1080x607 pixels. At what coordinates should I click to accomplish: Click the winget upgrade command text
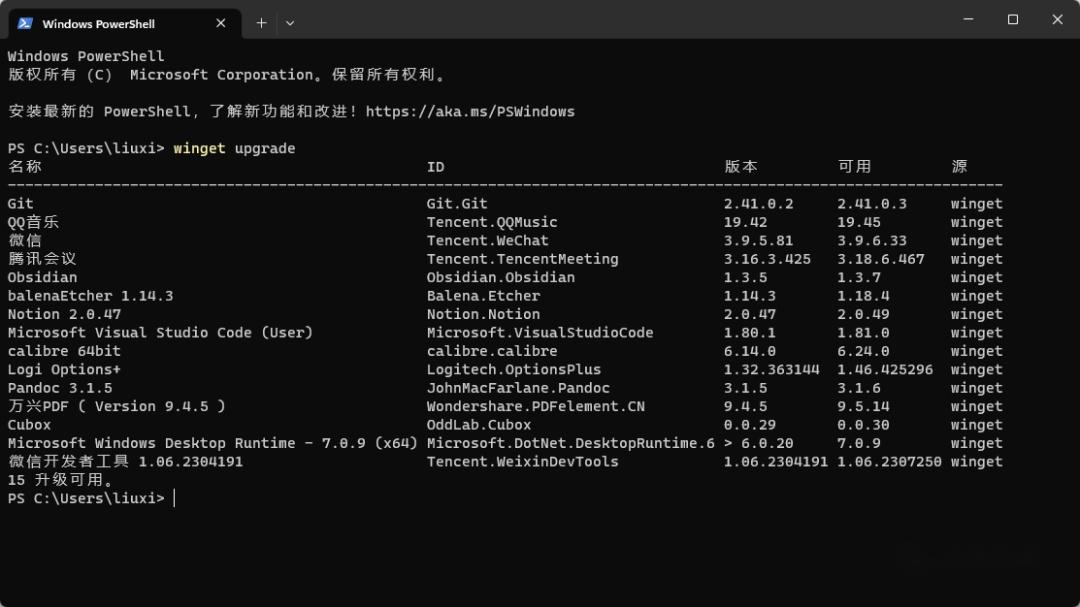pos(234,148)
